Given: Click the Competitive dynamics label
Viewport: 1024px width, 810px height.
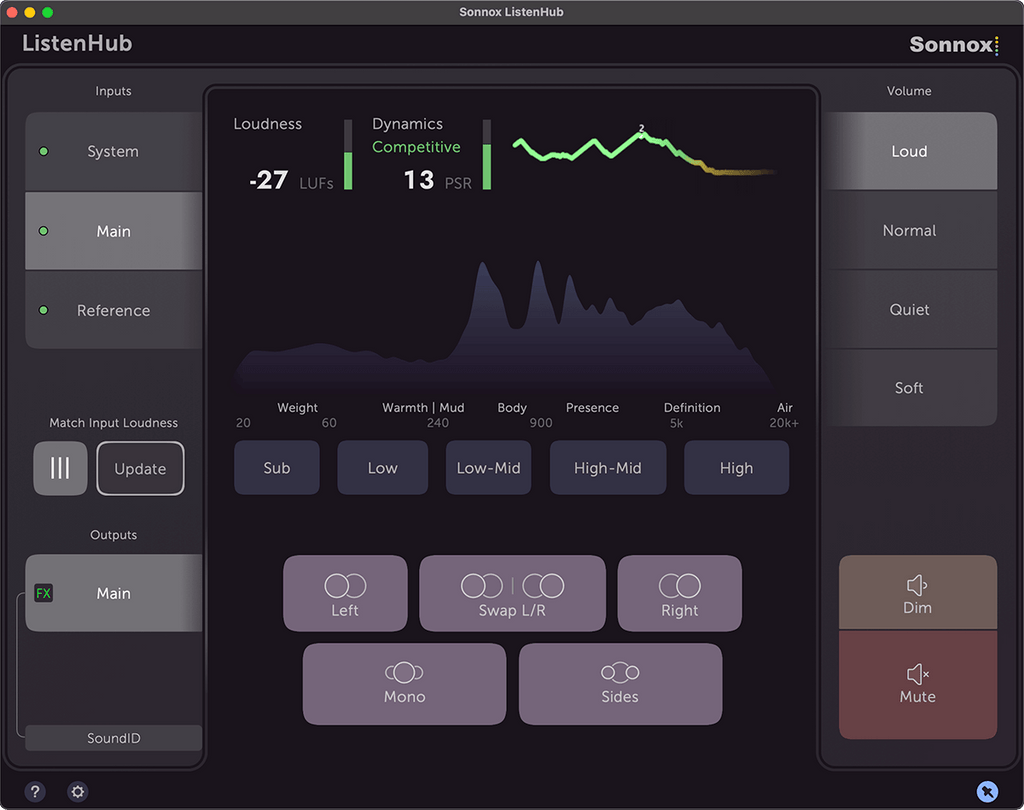Looking at the screenshot, I should 416,147.
